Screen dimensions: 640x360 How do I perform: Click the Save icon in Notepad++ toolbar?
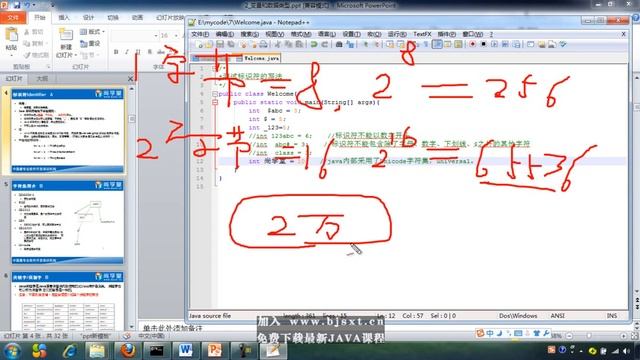pos(220,44)
